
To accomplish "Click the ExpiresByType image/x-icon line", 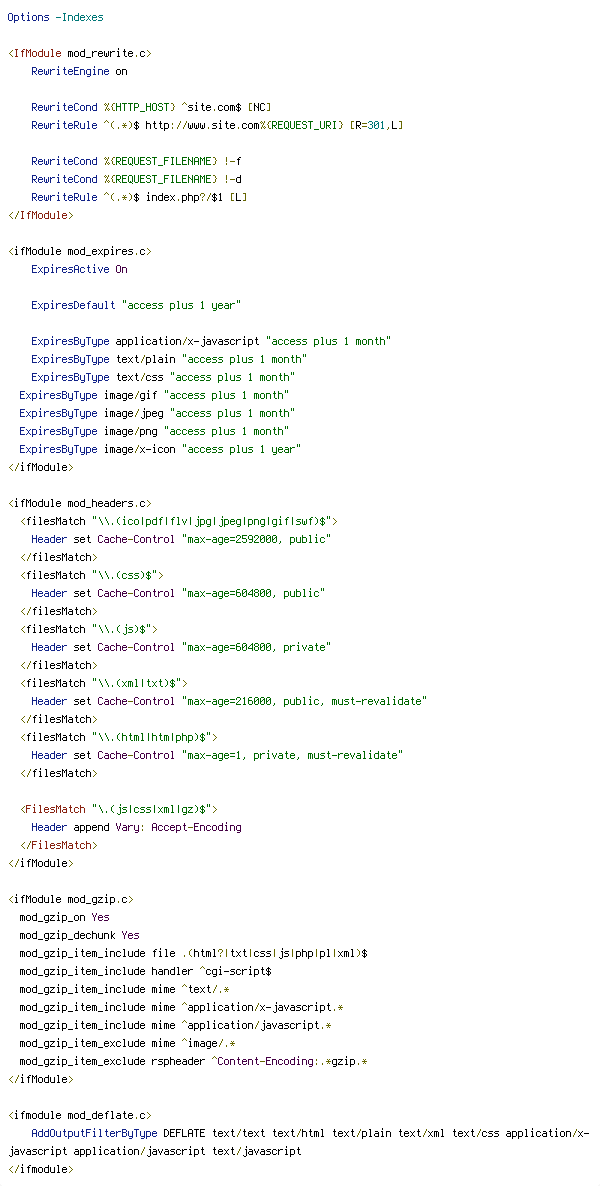I will pos(160,449).
